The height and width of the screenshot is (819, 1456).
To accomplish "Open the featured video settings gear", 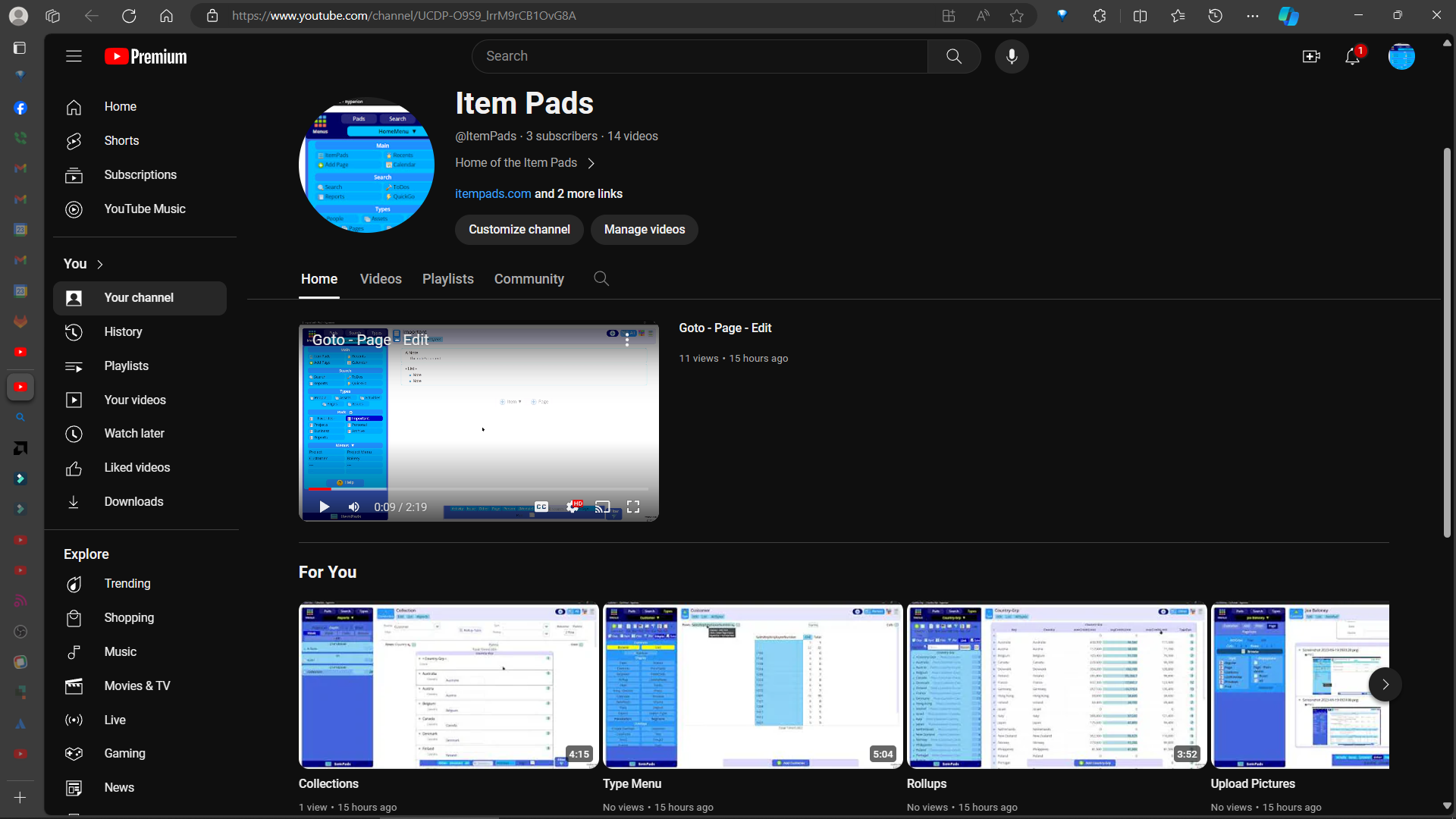I will [x=573, y=507].
